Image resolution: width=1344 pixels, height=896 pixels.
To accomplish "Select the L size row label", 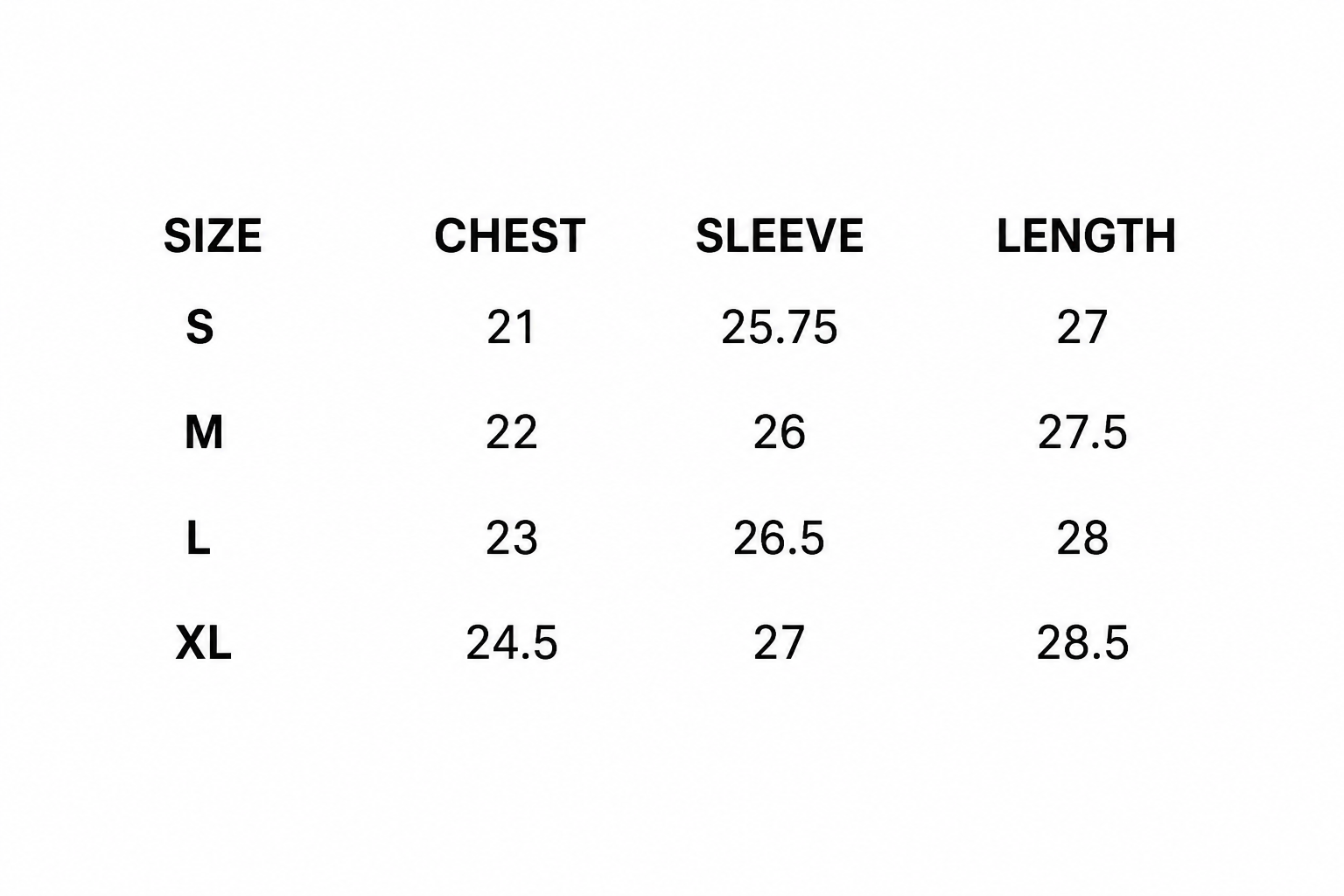I will click(199, 538).
